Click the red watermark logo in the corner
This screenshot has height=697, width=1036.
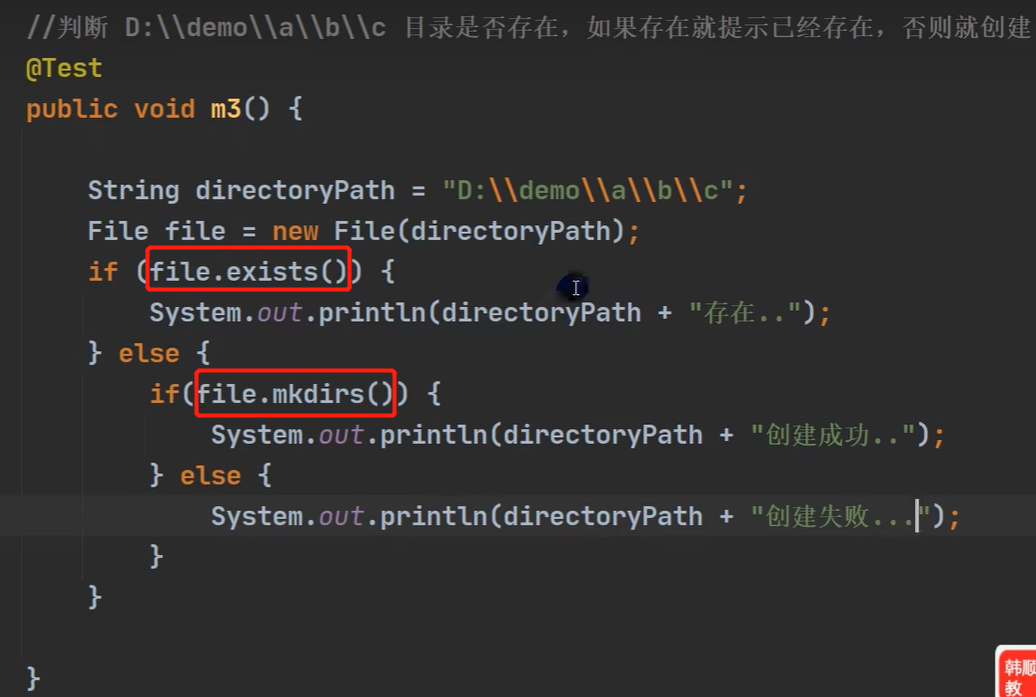tap(1016, 674)
